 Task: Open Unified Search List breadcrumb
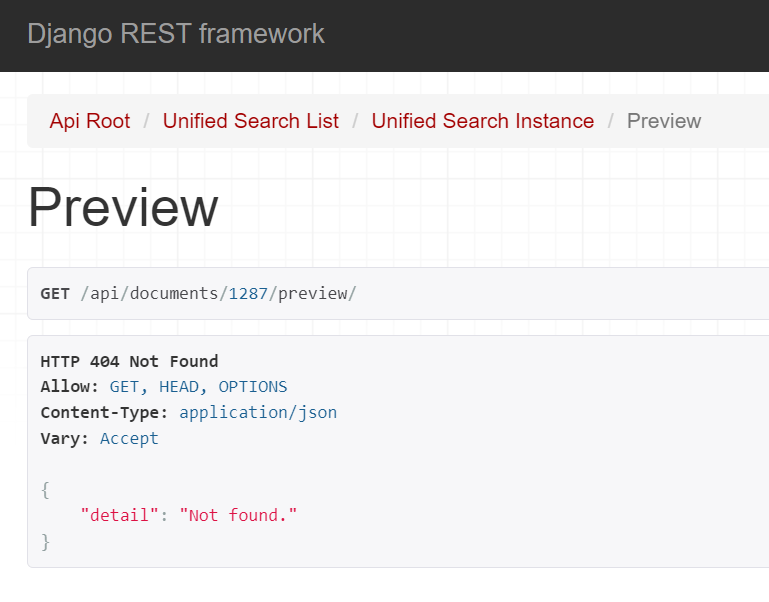click(251, 121)
